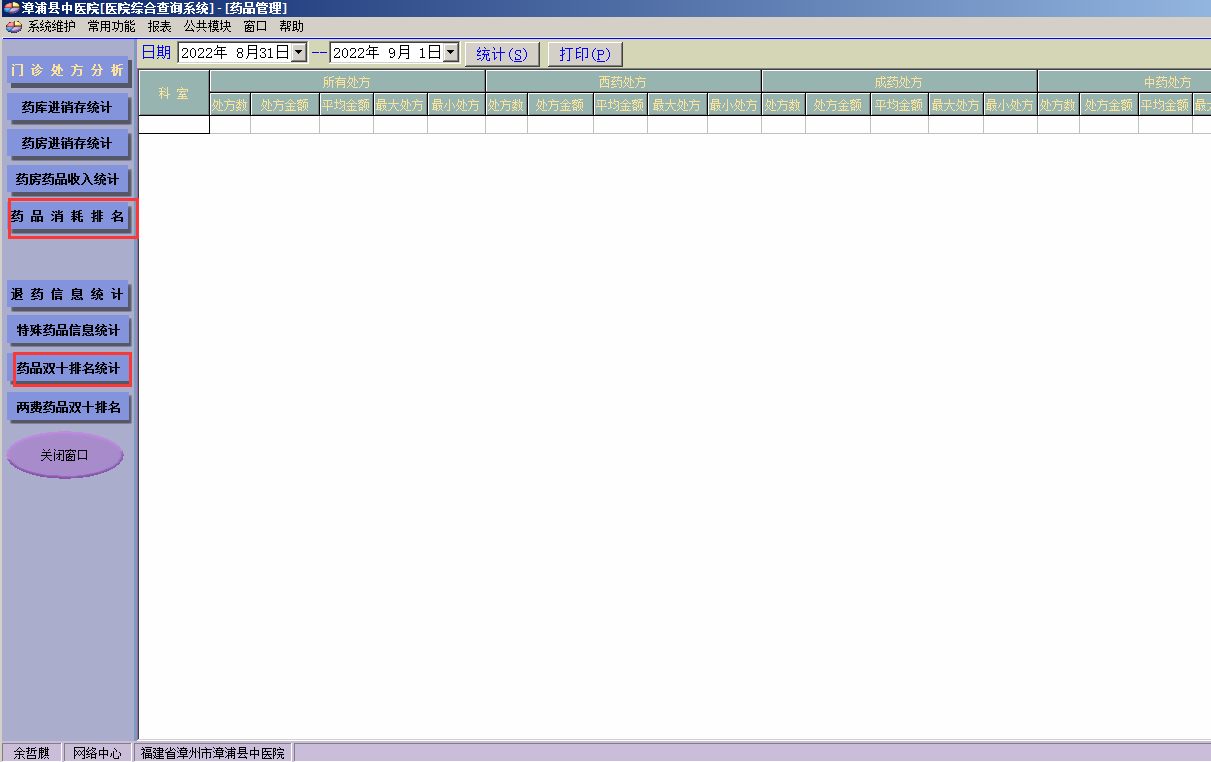This screenshot has width=1211, height=762.
Task: Click 平均金额 header under 成药处方
Action: [899, 104]
